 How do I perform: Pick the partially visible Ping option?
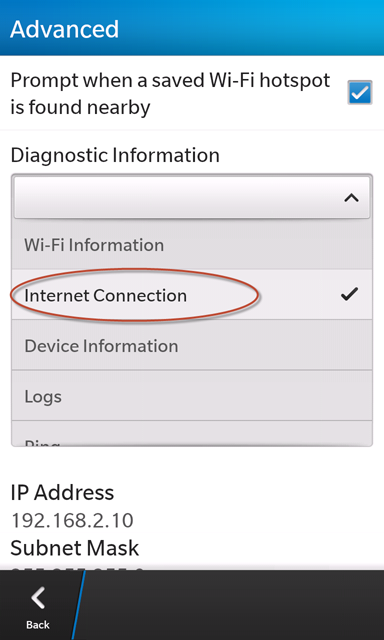click(x=192, y=433)
